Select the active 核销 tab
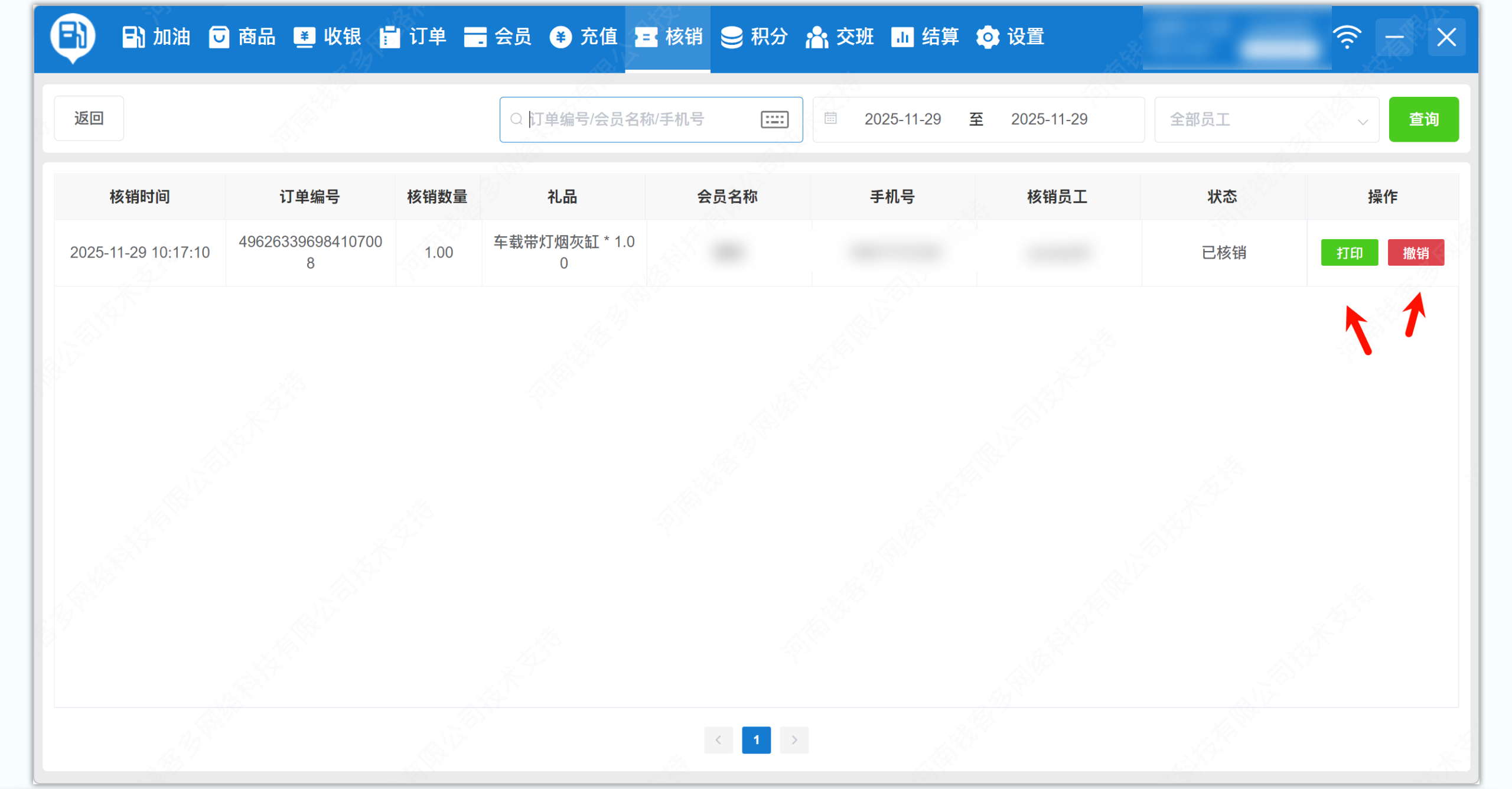Image resolution: width=1512 pixels, height=789 pixels. (668, 37)
